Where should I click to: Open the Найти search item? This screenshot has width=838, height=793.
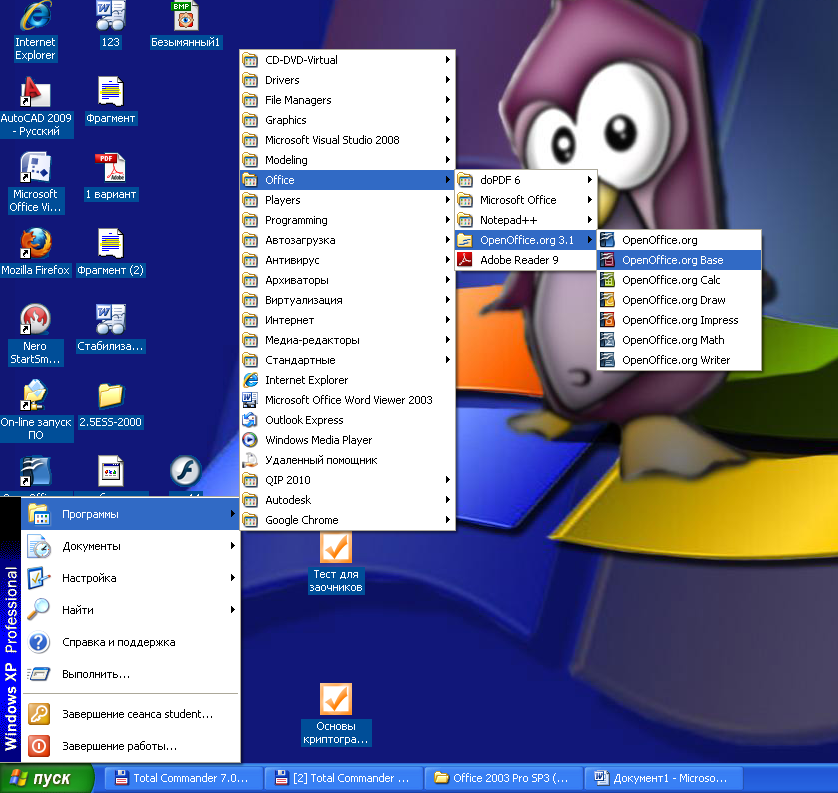[x=130, y=610]
